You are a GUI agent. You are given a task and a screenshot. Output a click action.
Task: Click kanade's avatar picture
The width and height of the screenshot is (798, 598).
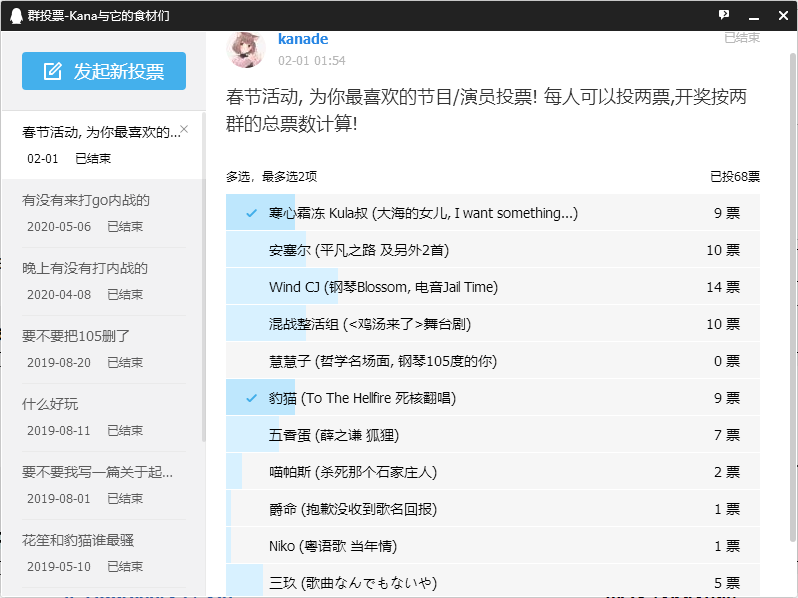tap(247, 48)
